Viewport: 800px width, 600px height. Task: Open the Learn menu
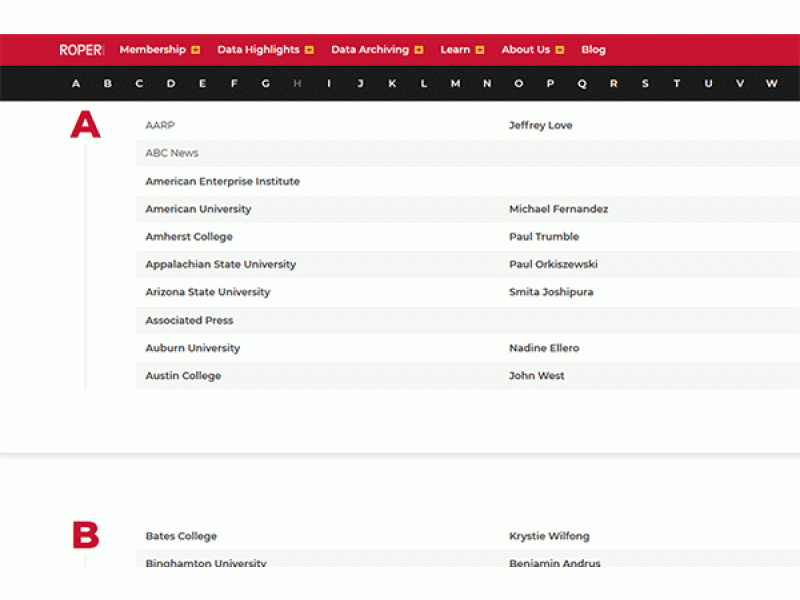455,50
